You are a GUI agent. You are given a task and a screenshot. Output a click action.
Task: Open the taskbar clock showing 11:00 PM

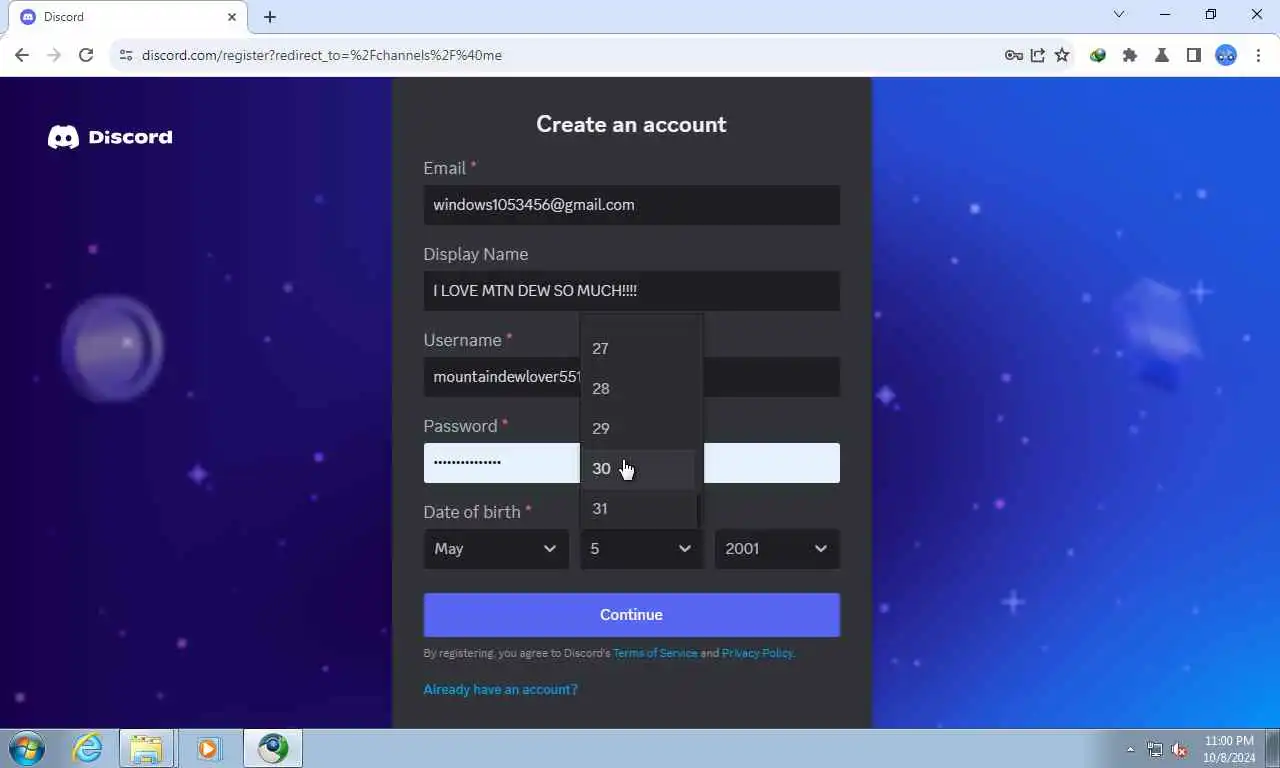tap(1229, 748)
